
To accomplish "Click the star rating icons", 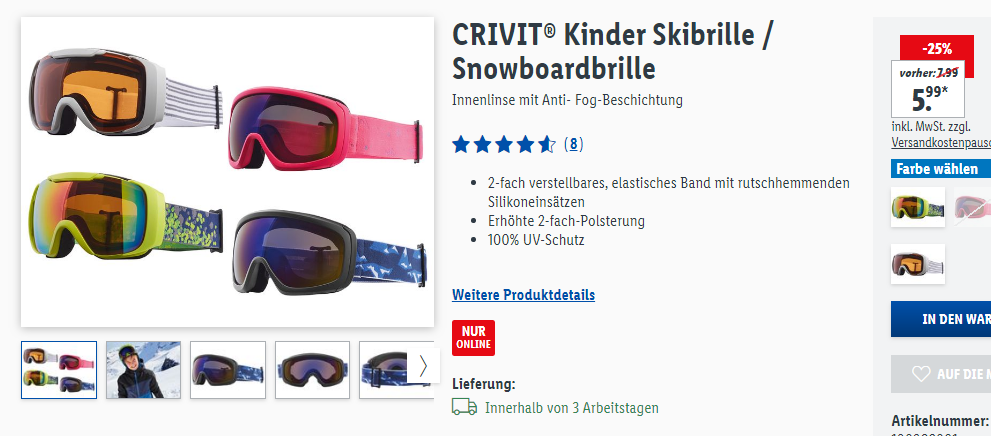I will click(x=504, y=145).
